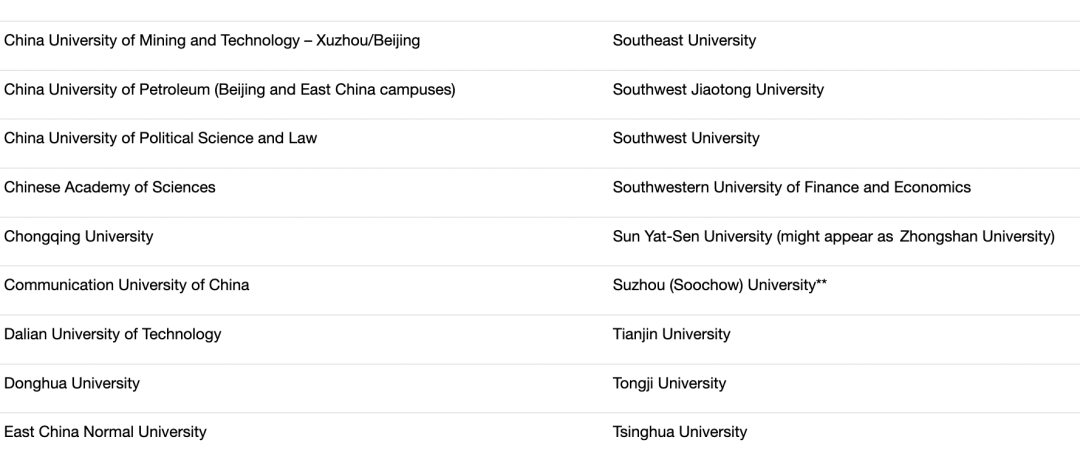Select Tsinghua University at the bottom

point(680,432)
